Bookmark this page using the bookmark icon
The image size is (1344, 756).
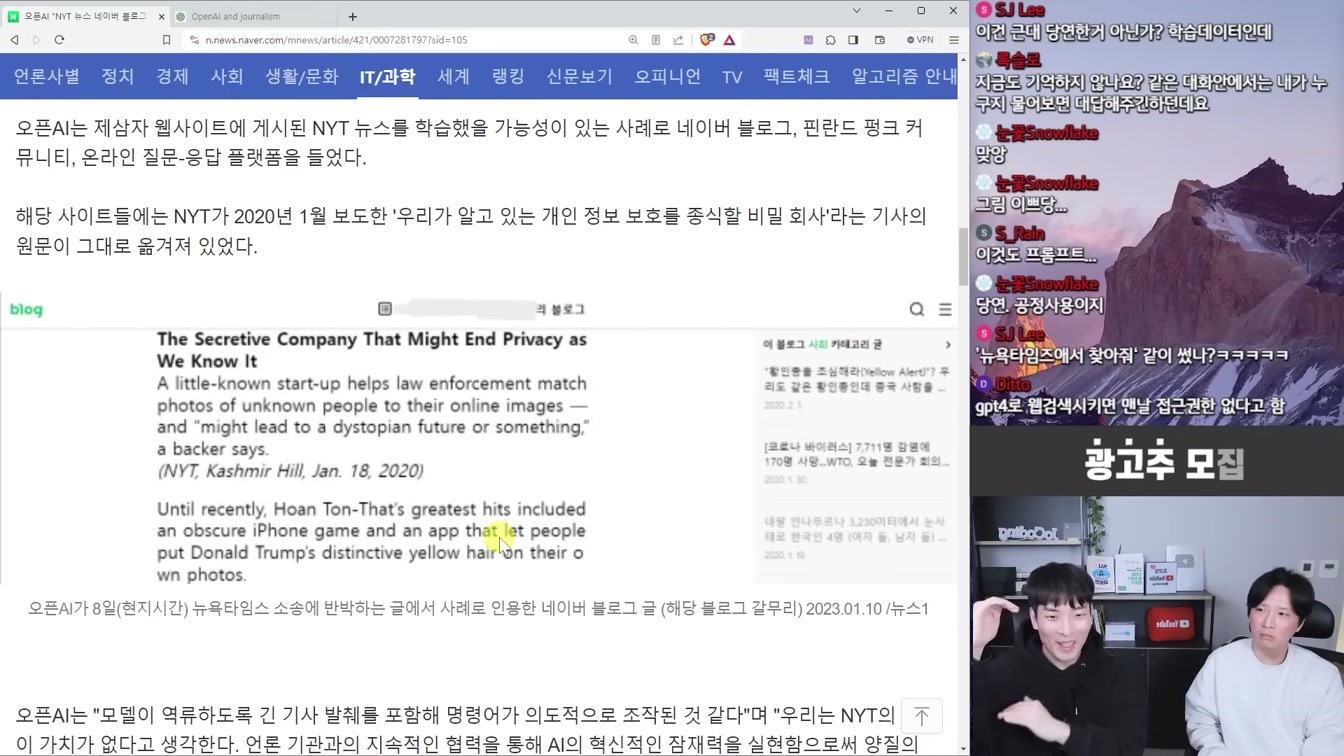coord(166,40)
